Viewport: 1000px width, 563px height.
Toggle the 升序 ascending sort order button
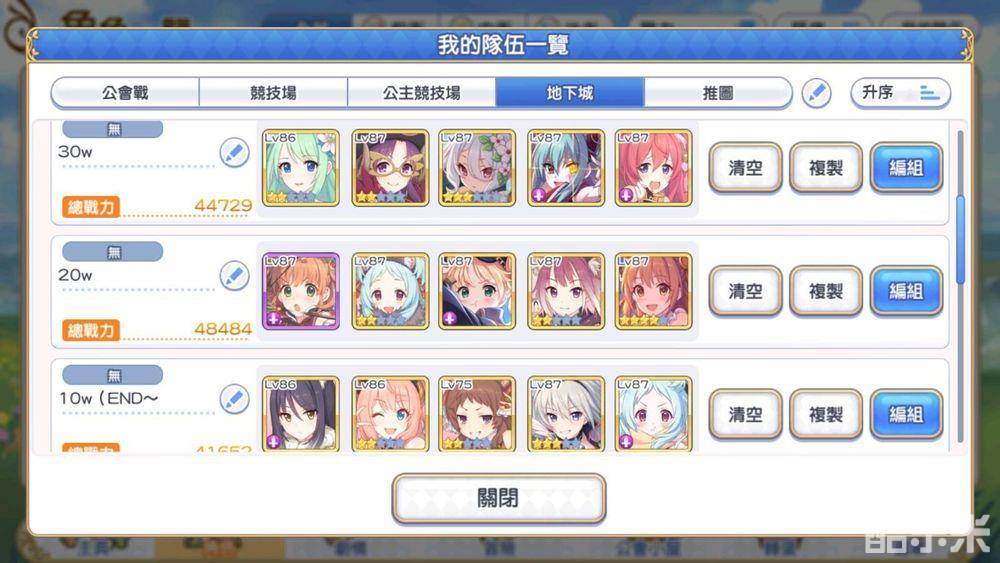point(901,93)
